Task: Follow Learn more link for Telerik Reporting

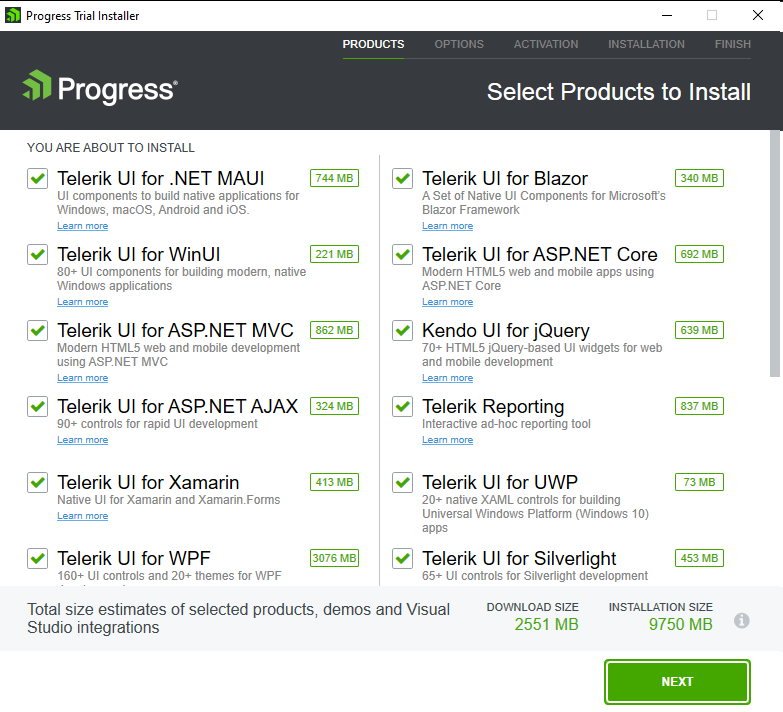Action: [x=448, y=440]
